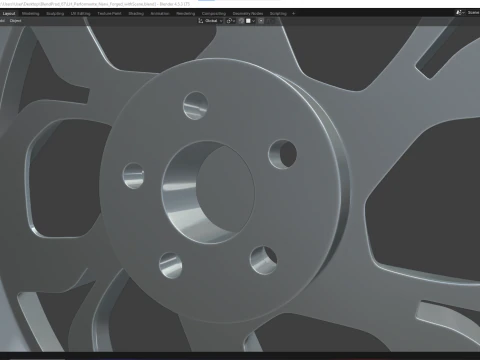Toggle proportional editing icon
The image size is (480, 360).
click(x=261, y=21)
